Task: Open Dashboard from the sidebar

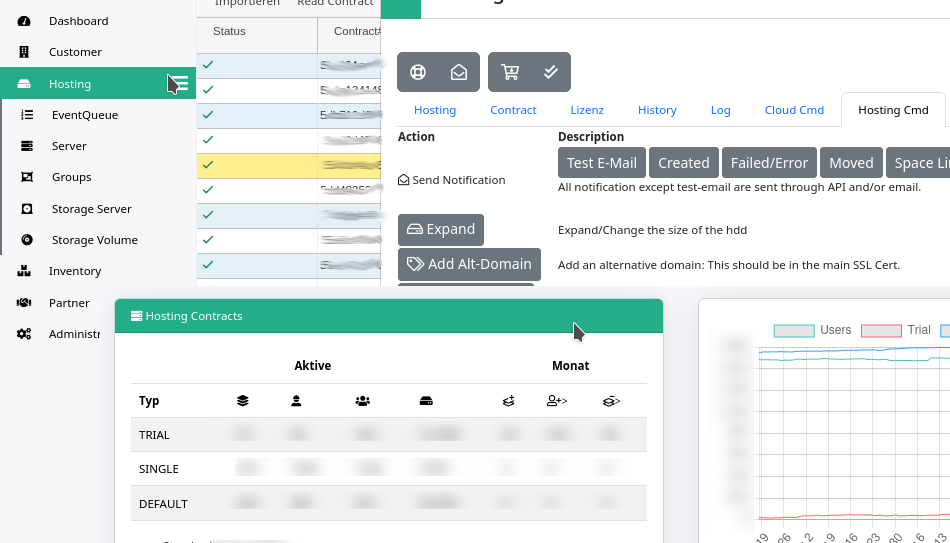Action: tap(78, 21)
